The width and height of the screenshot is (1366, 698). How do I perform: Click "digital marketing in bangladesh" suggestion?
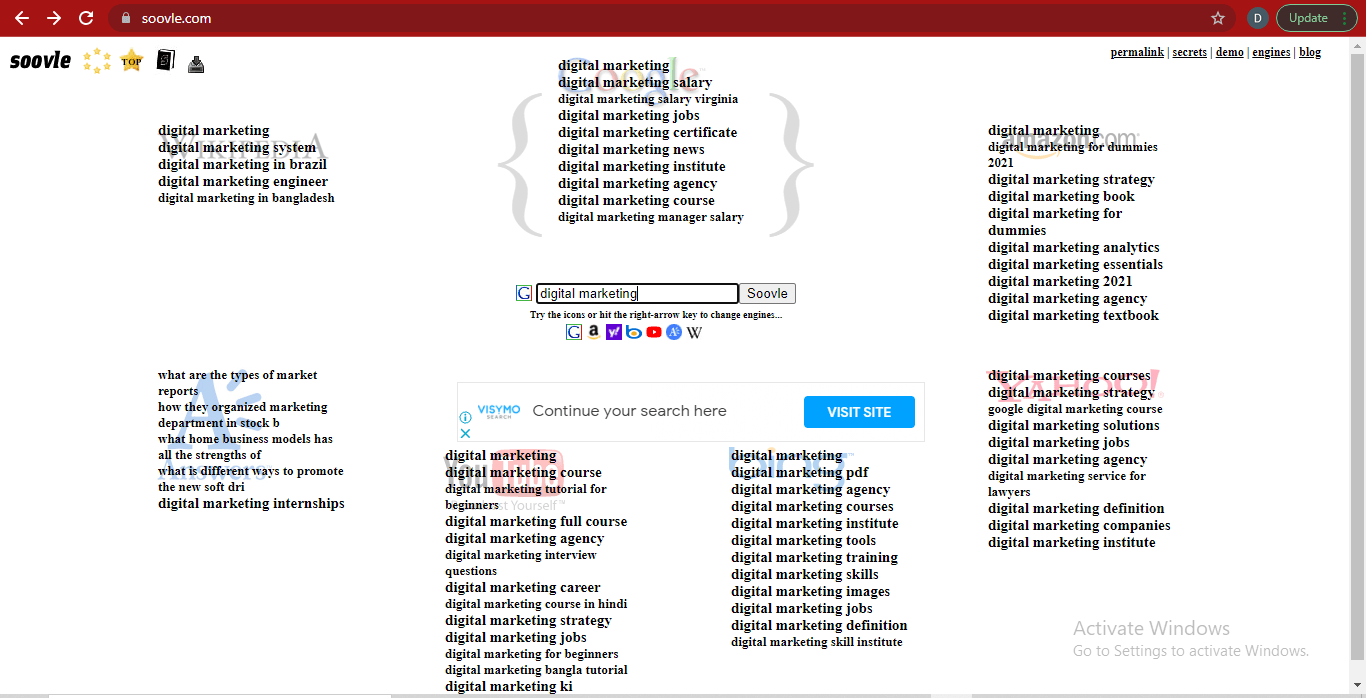pos(246,198)
